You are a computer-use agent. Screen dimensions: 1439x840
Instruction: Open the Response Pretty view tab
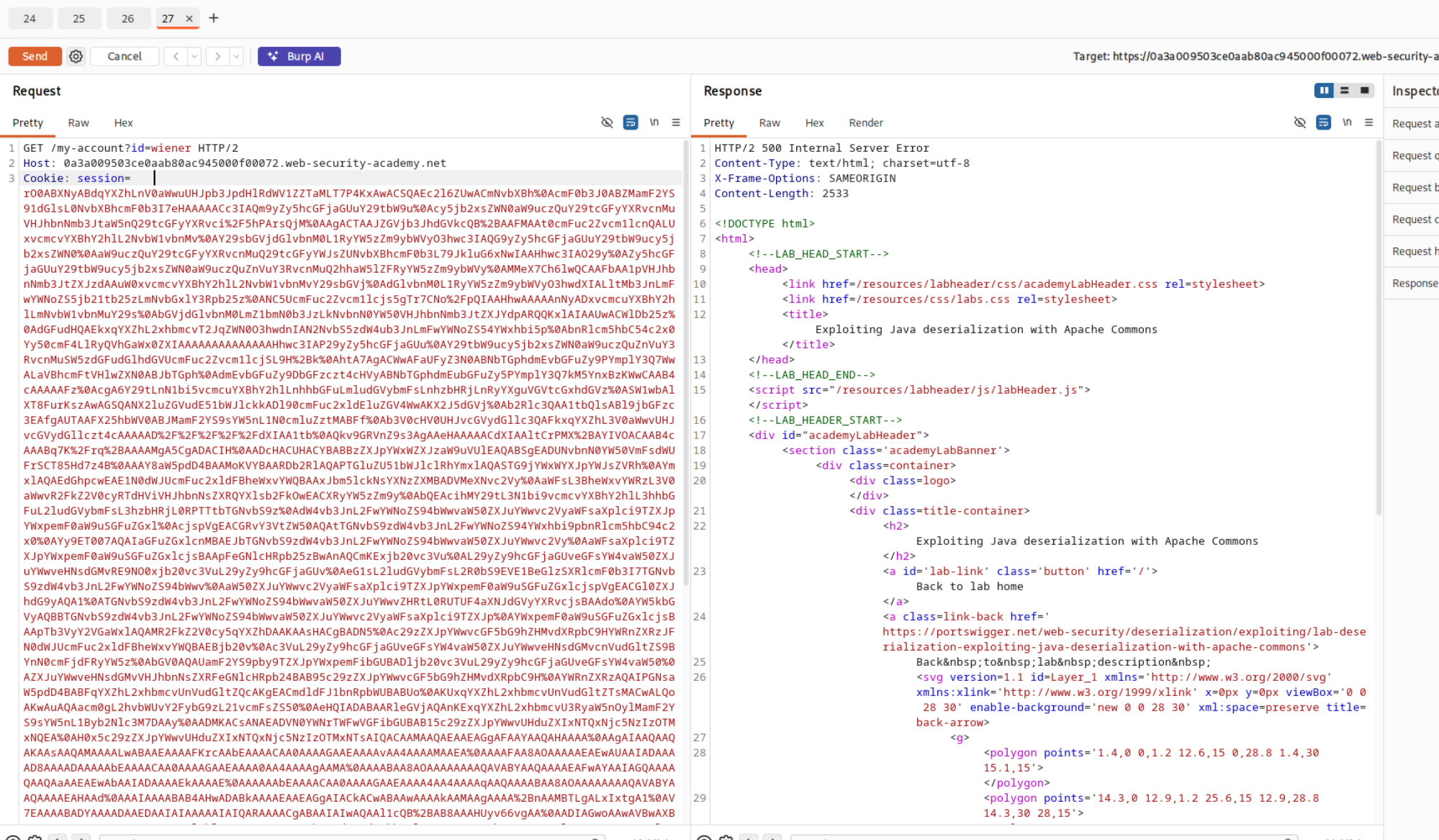coord(719,123)
